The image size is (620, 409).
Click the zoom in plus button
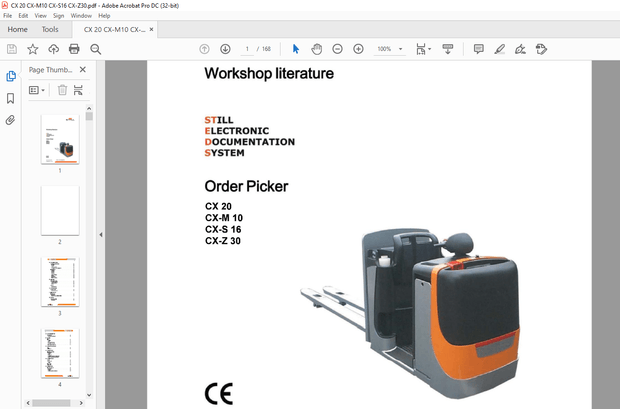click(358, 49)
